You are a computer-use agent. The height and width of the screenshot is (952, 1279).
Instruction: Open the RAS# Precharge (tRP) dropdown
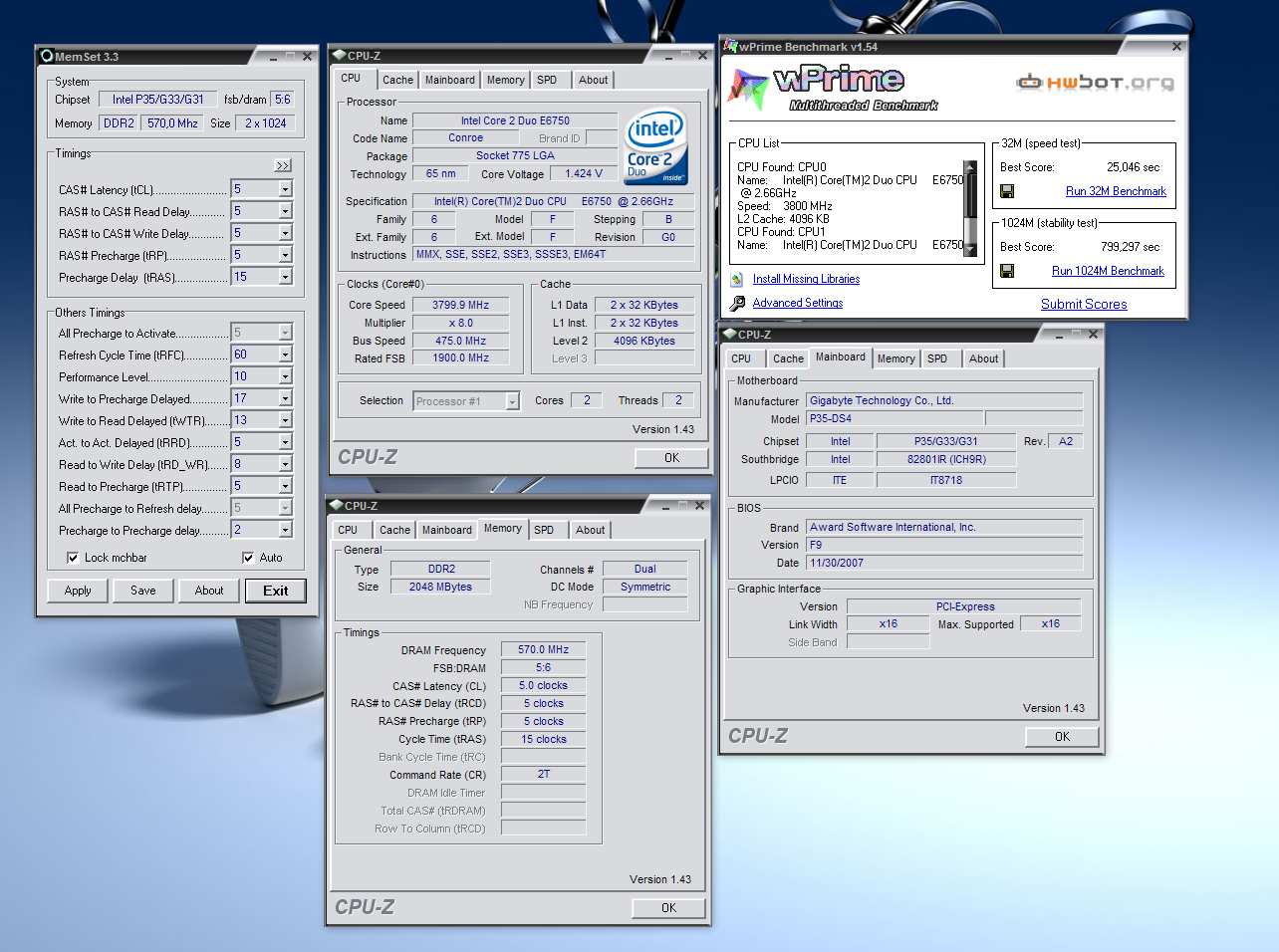[x=285, y=255]
